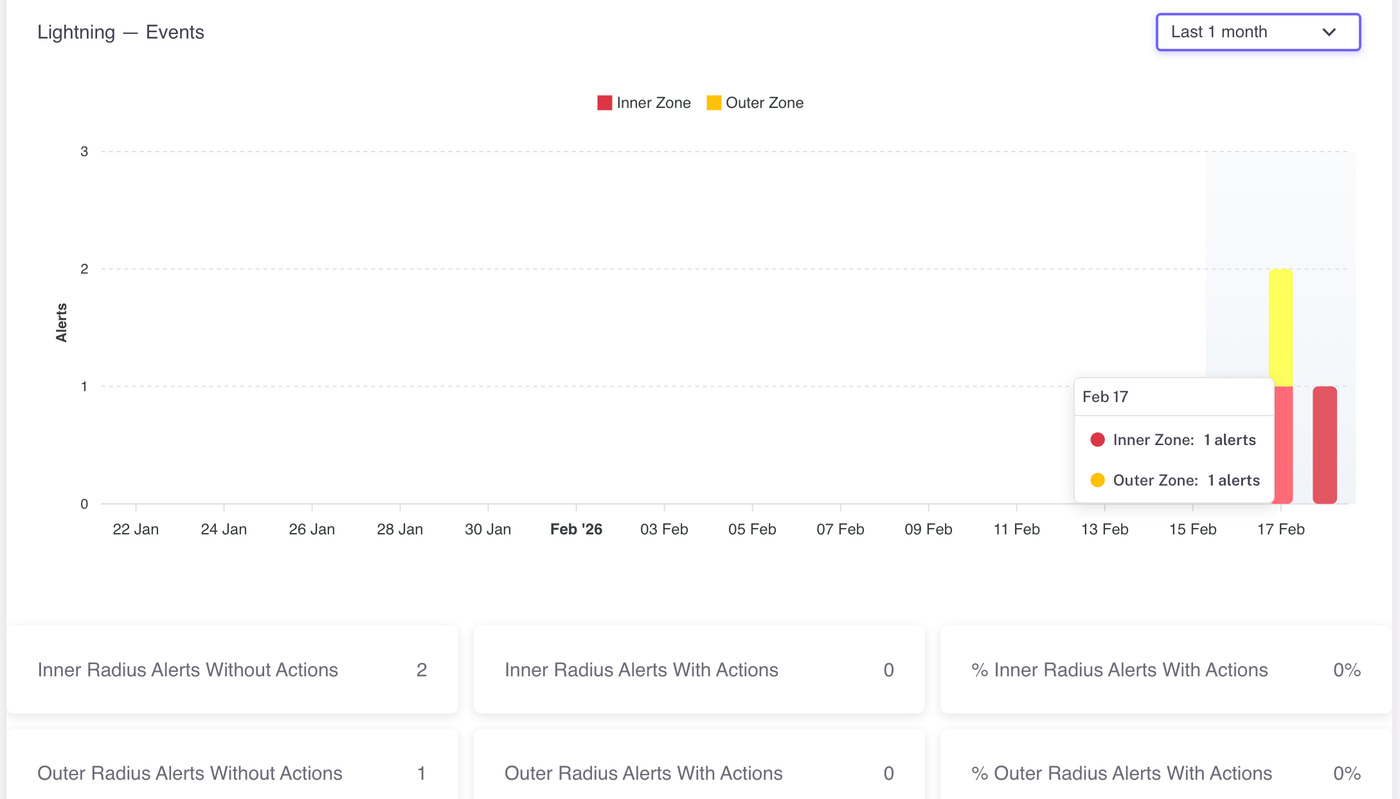Click the yellow Outer Zone bar segment
This screenshot has height=799, width=1400.
[x=1281, y=327]
